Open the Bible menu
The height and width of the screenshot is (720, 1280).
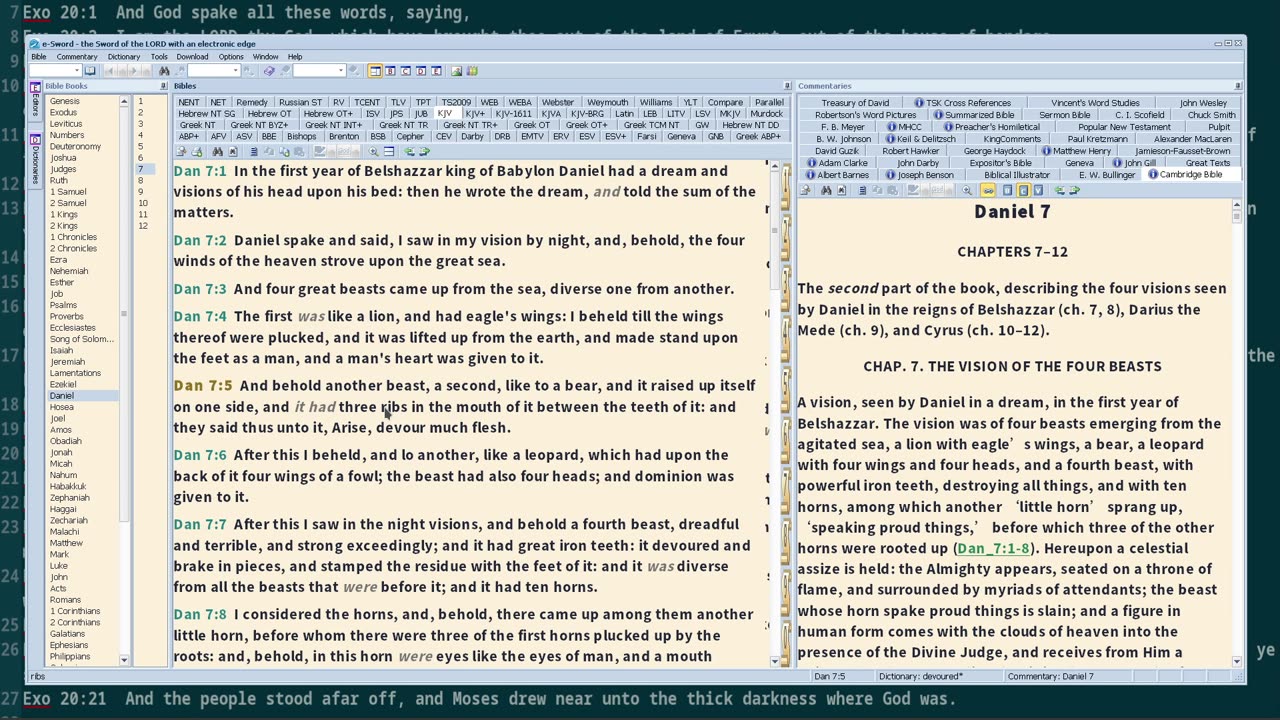click(38, 57)
